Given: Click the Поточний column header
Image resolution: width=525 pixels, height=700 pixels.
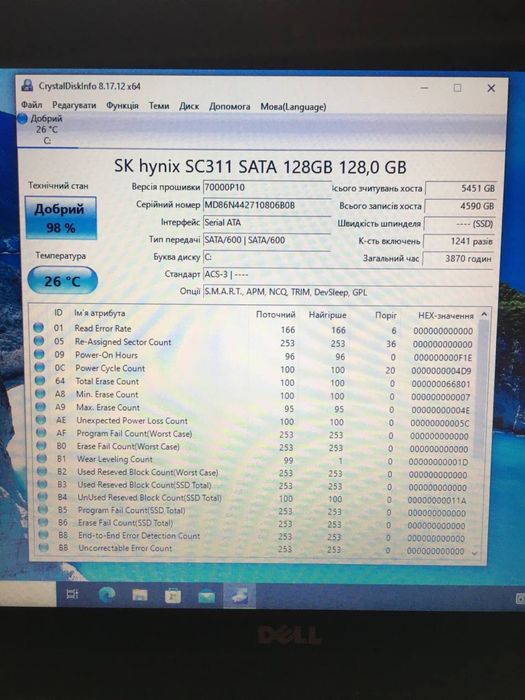Looking at the screenshot, I should [275, 315].
